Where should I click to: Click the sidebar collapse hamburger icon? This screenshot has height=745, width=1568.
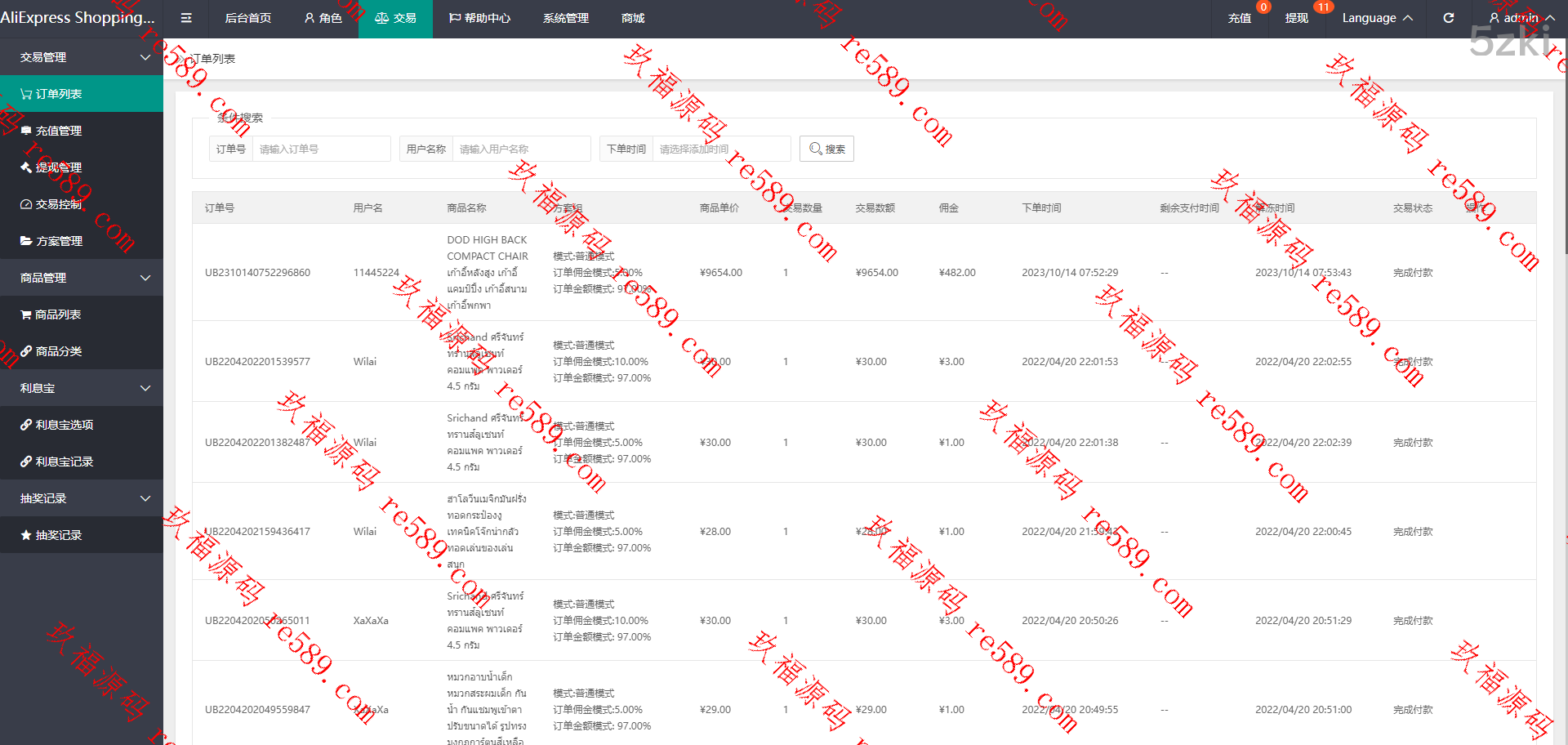pos(186,18)
